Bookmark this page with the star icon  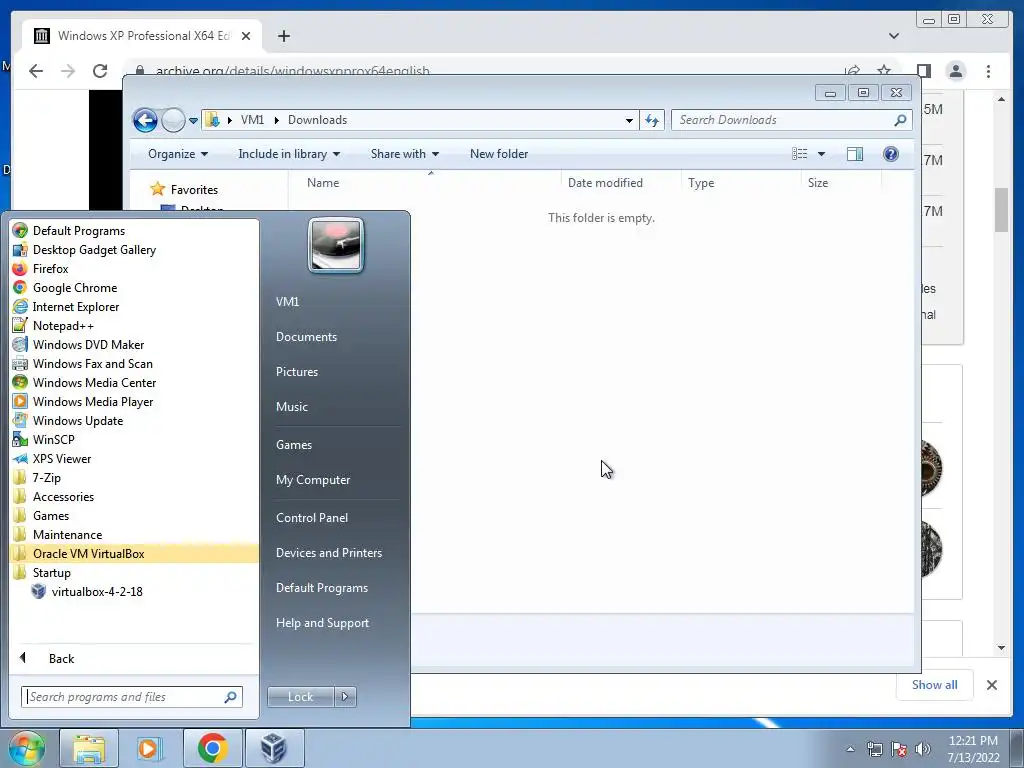pyautogui.click(x=884, y=71)
